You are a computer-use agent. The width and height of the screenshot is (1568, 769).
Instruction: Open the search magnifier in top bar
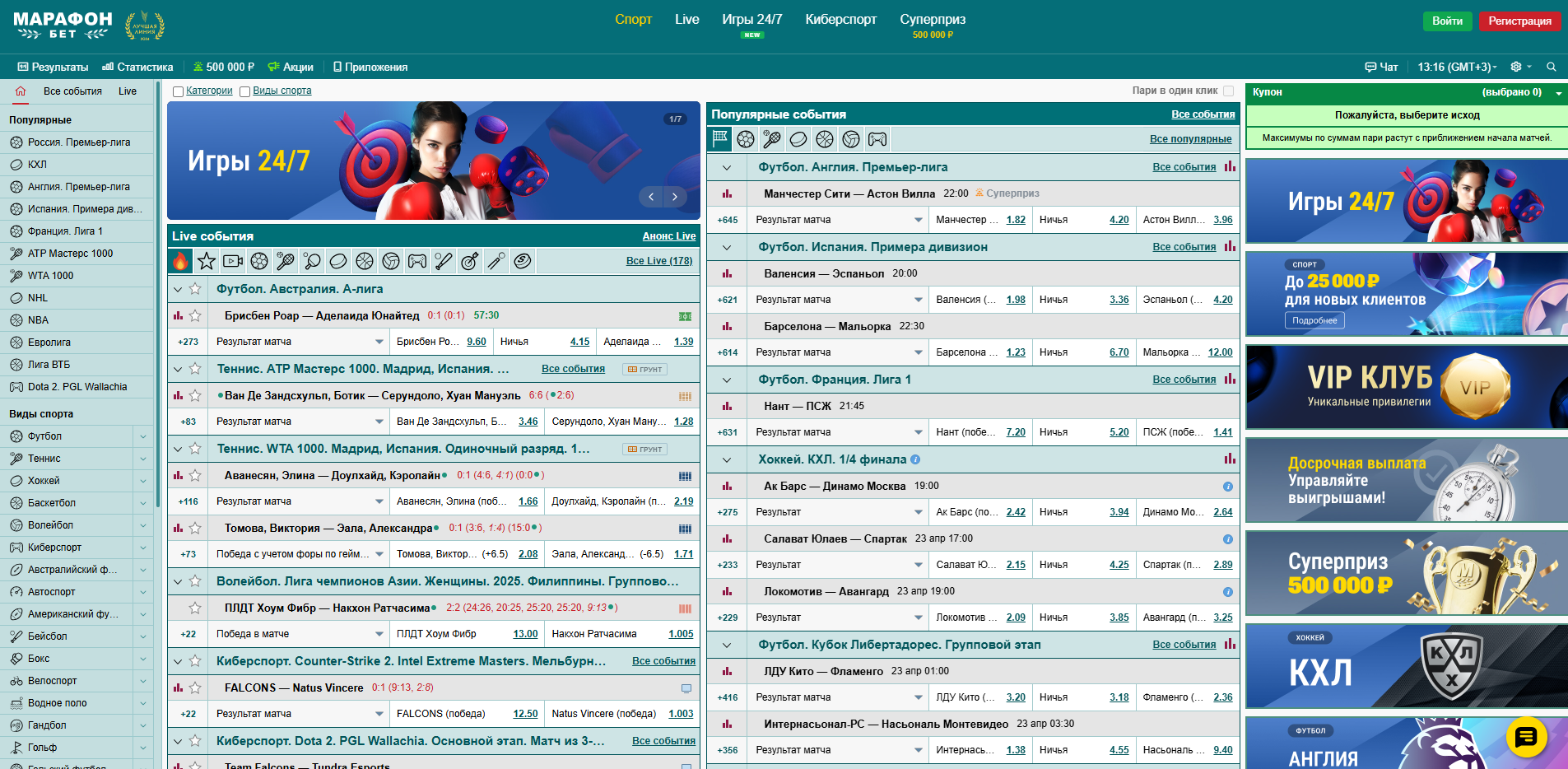tap(1551, 67)
